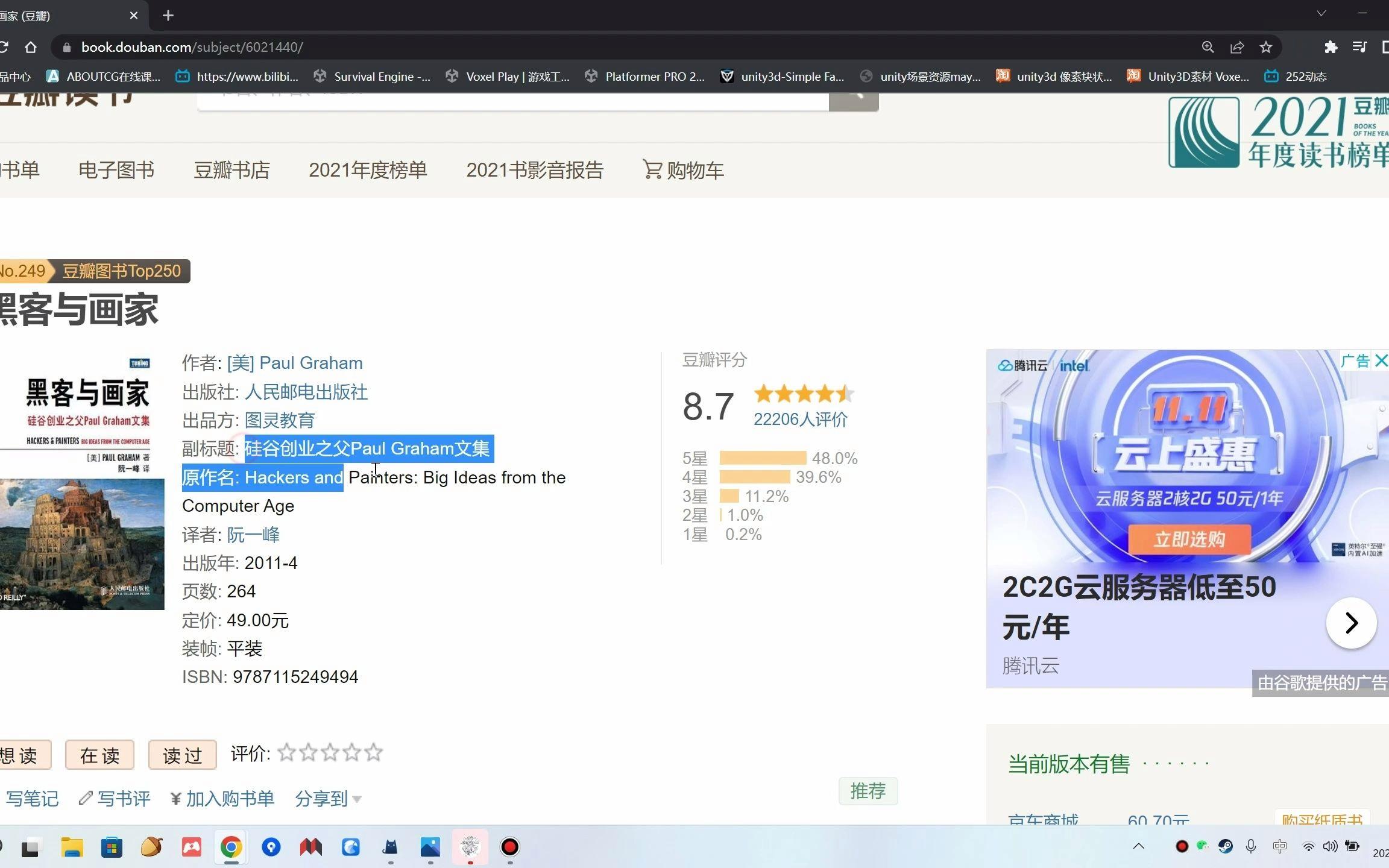Open the 2021书影音报告 nav item
Image resolution: width=1389 pixels, height=868 pixels.
coord(535,170)
